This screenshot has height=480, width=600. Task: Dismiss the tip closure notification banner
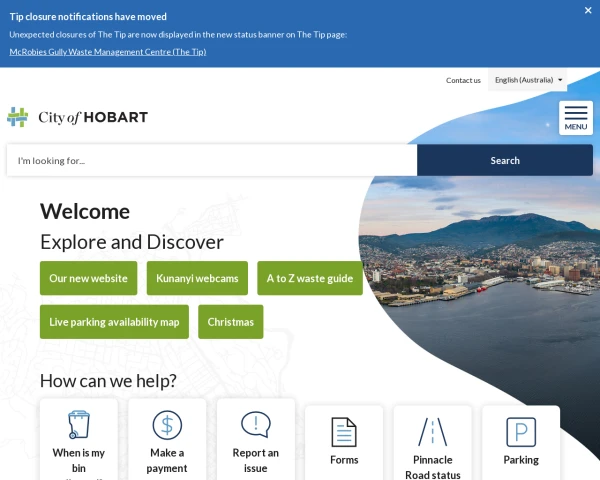tap(587, 10)
